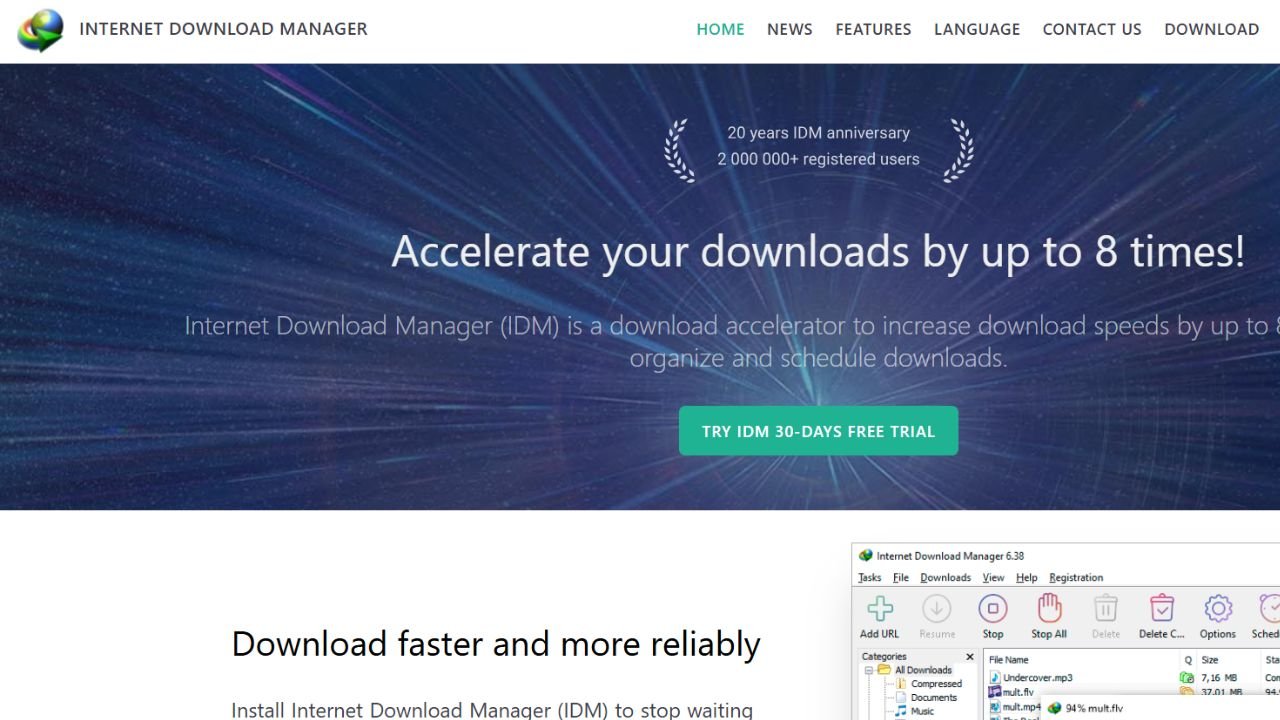
Task: Click the Compressed category zip icon
Action: (901, 684)
